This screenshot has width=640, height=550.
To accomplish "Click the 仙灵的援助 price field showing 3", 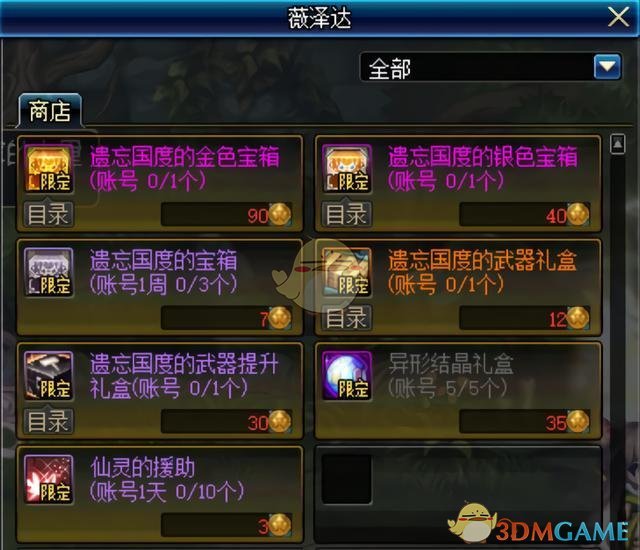I will point(227,525).
